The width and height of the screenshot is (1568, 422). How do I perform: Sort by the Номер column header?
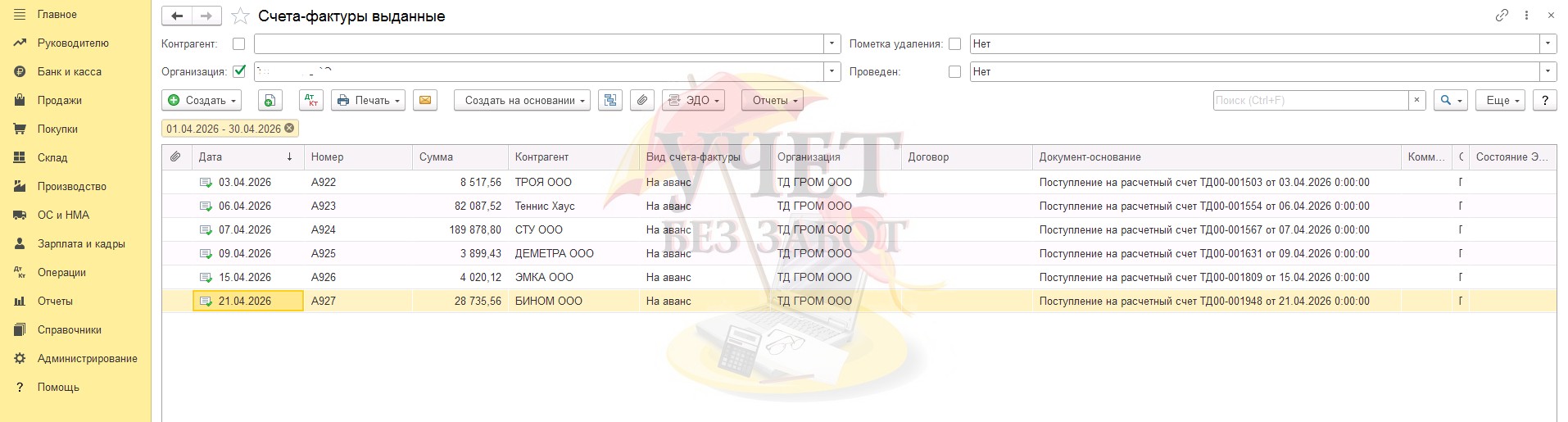click(358, 157)
